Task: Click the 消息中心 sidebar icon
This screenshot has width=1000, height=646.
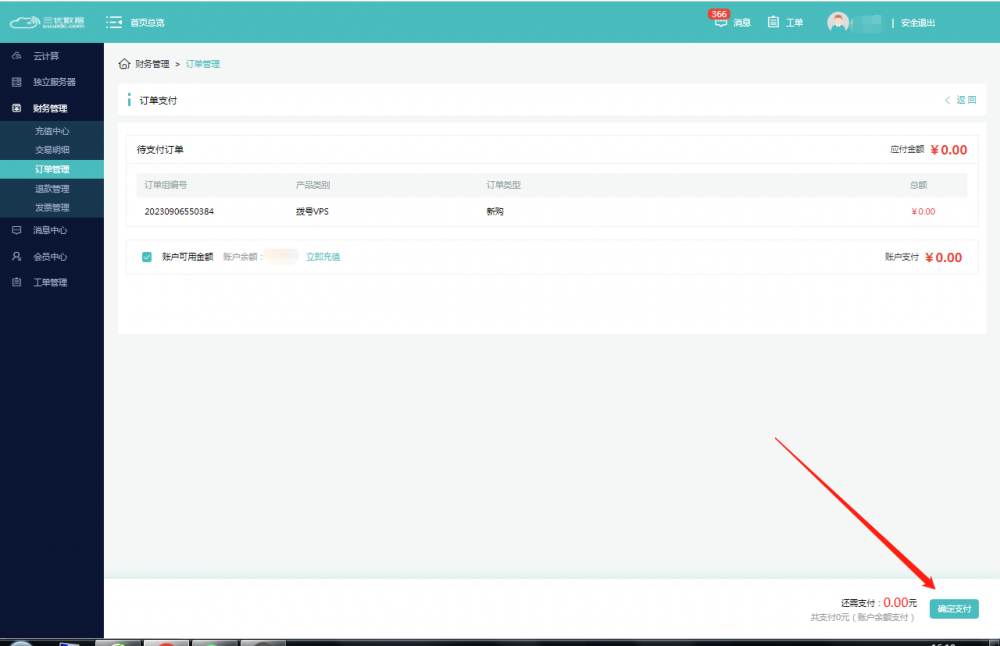Action: tap(17, 230)
